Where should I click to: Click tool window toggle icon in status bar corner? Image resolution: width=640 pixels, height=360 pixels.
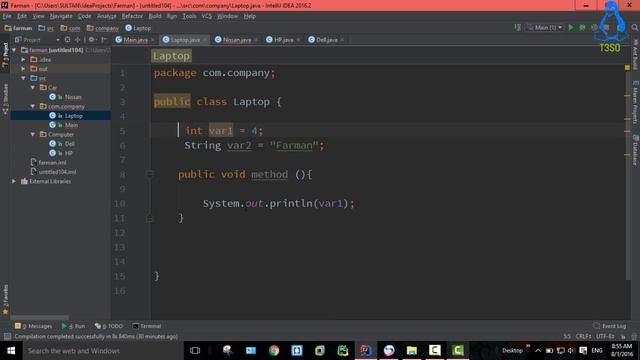click(7, 336)
